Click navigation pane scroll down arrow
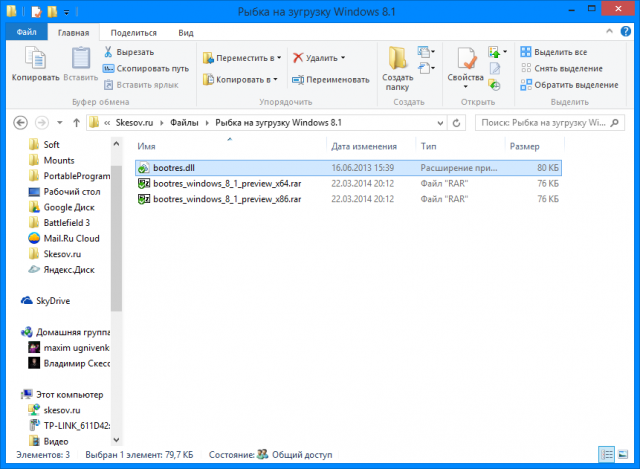This screenshot has height=469, width=640. tap(116, 440)
